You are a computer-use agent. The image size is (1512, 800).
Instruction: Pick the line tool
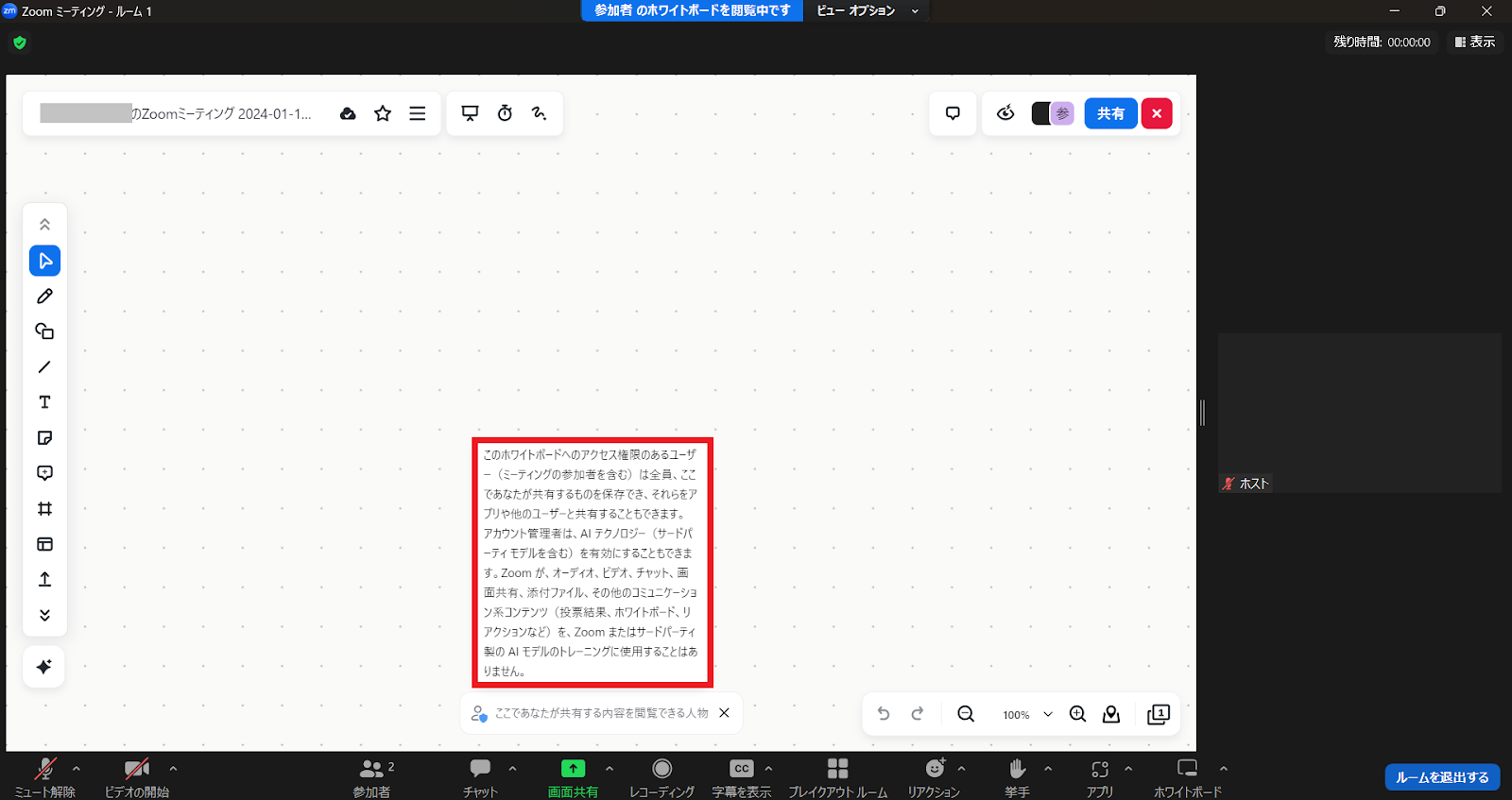(44, 366)
